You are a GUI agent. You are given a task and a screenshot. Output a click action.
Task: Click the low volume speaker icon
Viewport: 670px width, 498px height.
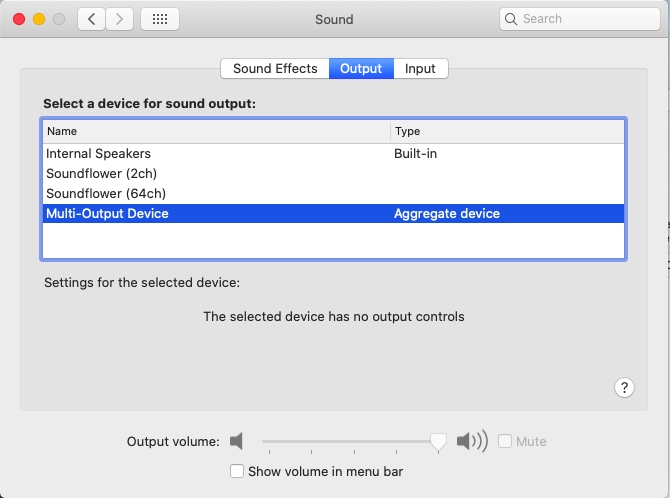(x=236, y=441)
